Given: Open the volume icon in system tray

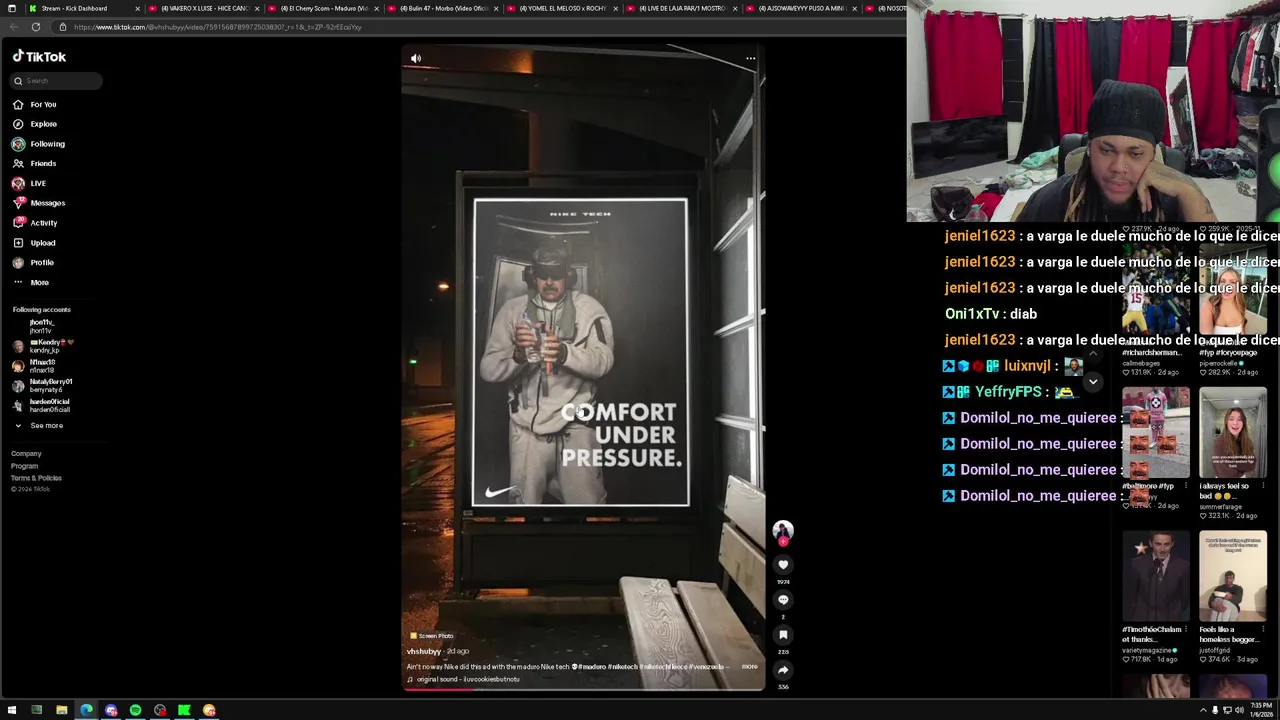Looking at the screenshot, I should pos(1238,710).
